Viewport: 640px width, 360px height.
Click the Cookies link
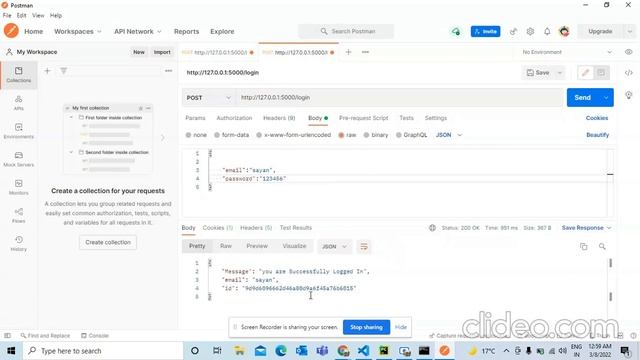click(x=597, y=118)
